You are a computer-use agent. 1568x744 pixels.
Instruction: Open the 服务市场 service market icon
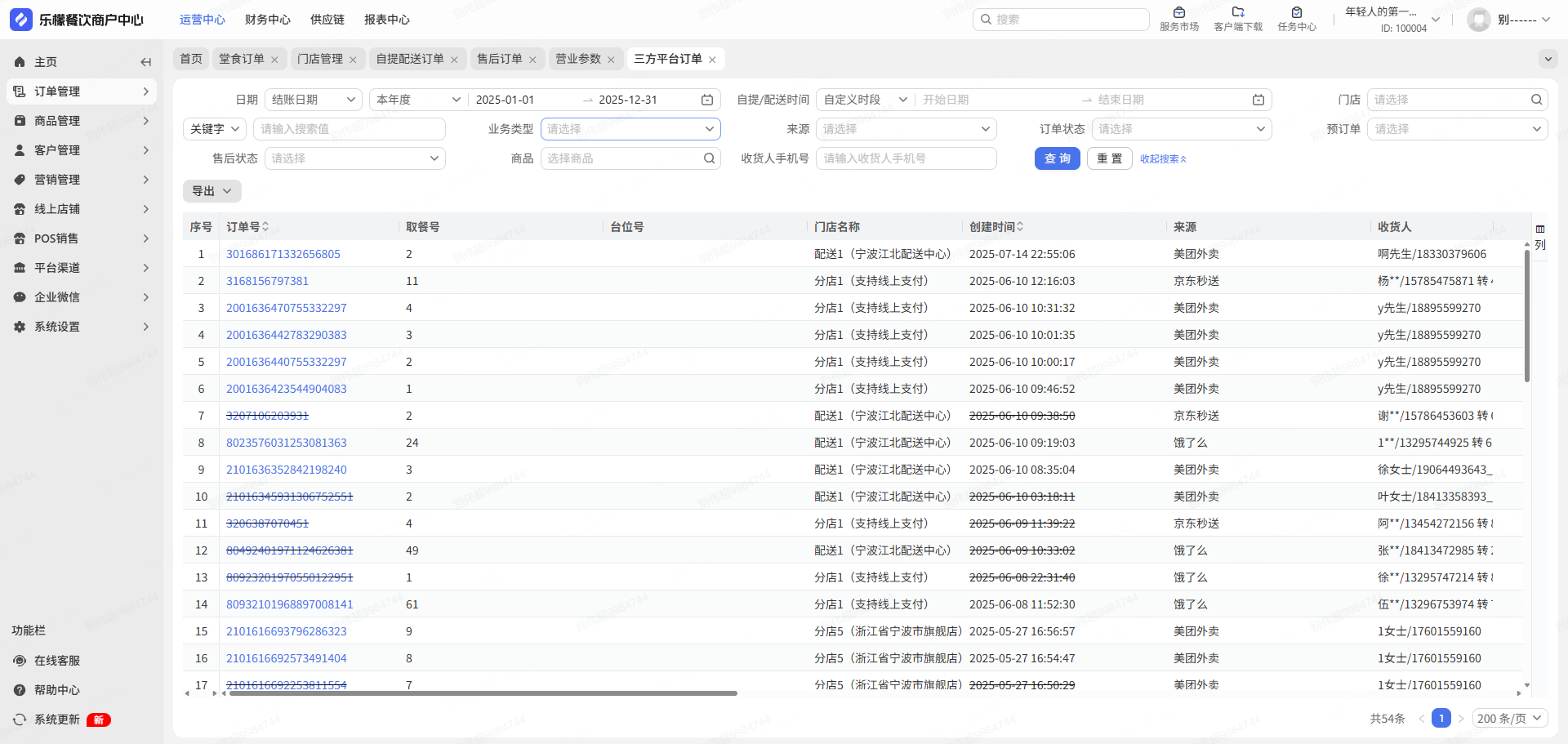1178,13
